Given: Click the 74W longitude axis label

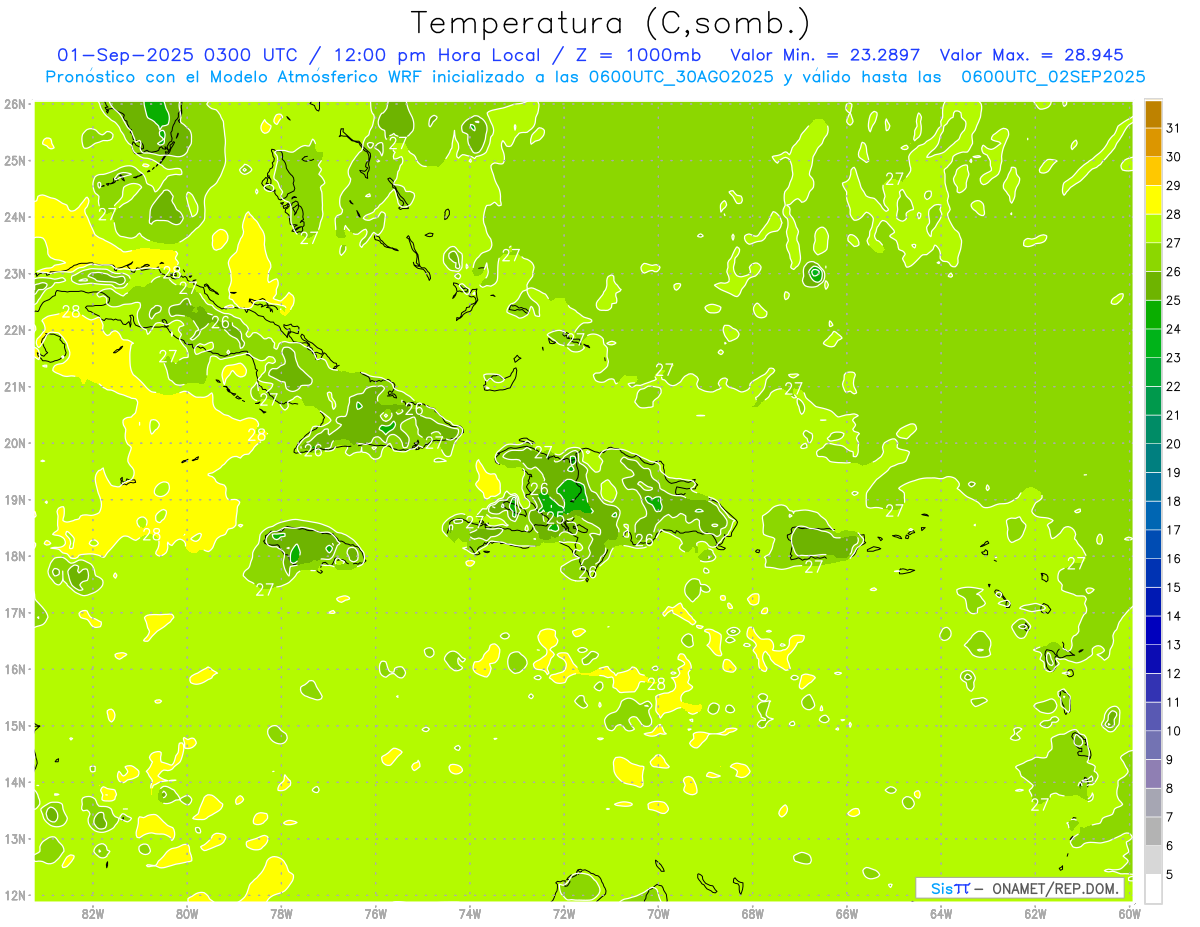Looking at the screenshot, I should pyautogui.click(x=469, y=913).
